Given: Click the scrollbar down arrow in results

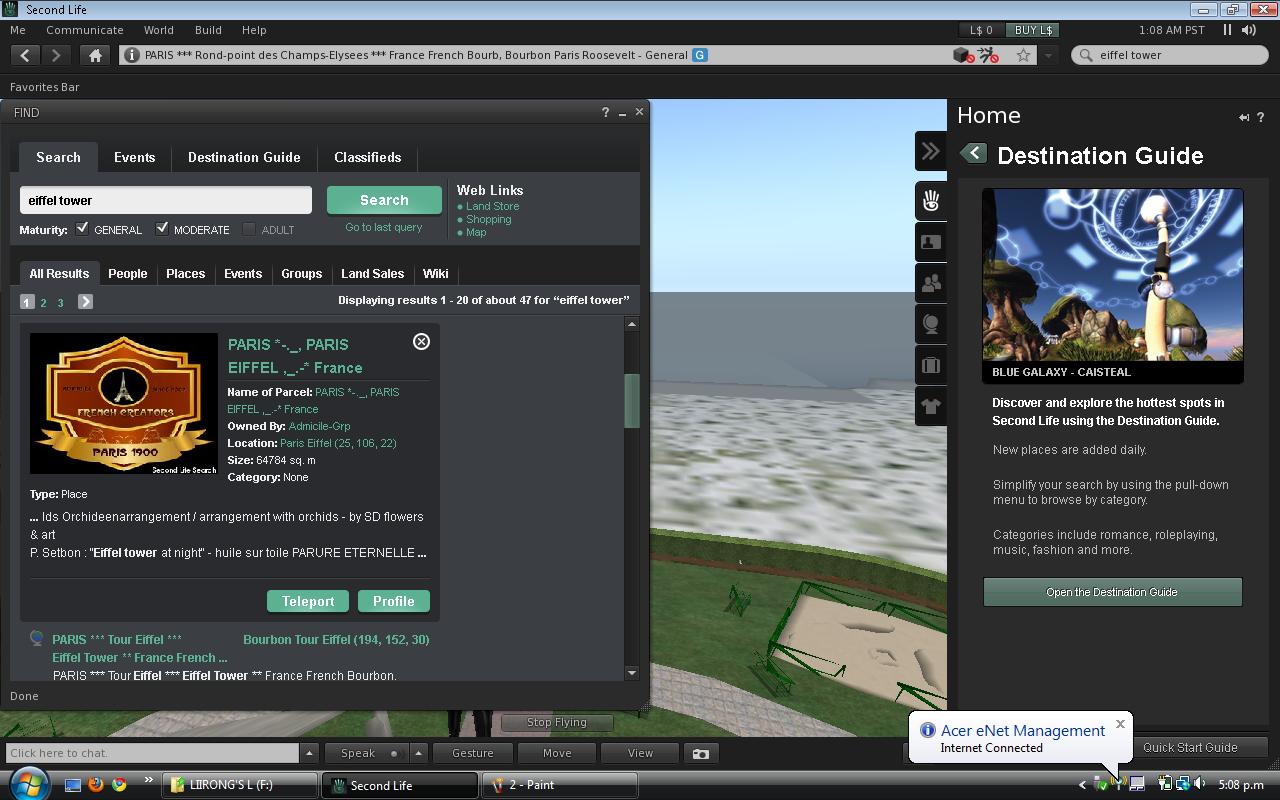Looking at the screenshot, I should coord(631,673).
